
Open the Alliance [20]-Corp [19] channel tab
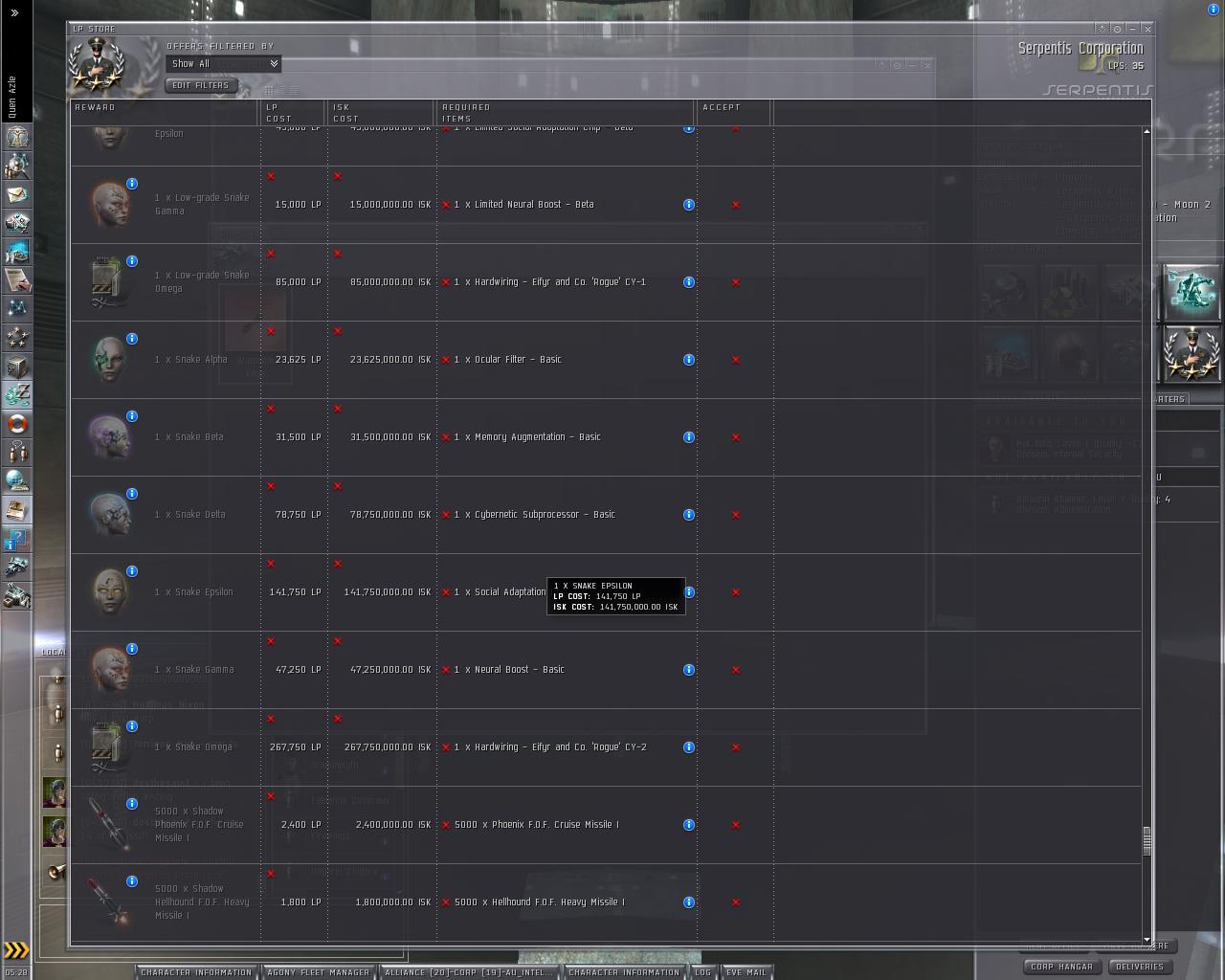point(469,972)
